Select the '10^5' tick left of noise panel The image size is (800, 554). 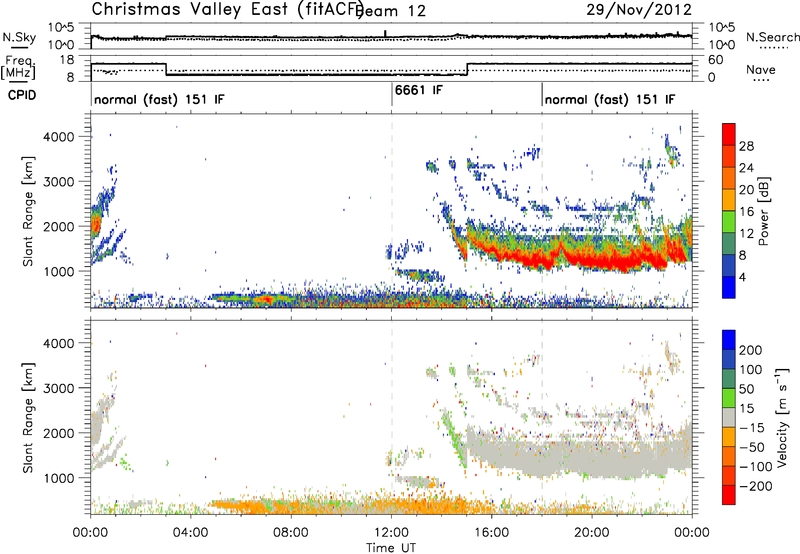pyautogui.click(x=61, y=28)
